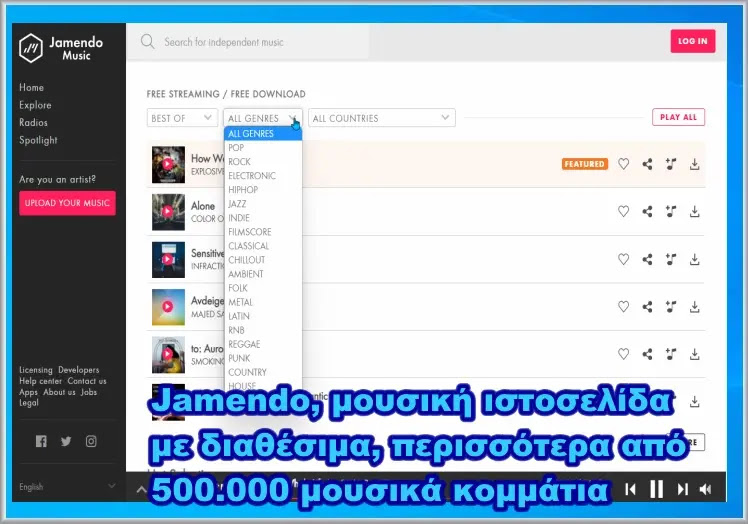Share the Avdeige track
This screenshot has height=524, width=748.
[x=647, y=306]
